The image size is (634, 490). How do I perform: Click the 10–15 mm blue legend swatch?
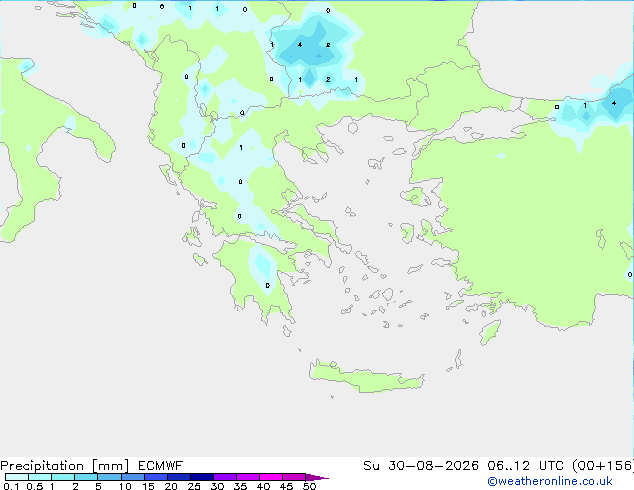point(133,477)
